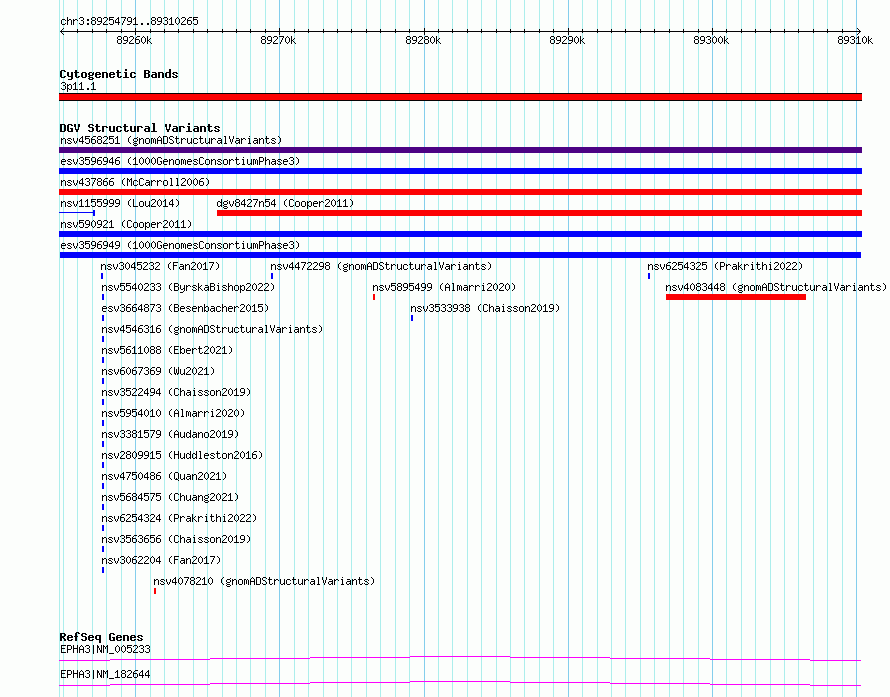
Task: Click the Cytogenetic Bands track heading
Action: click(x=119, y=74)
